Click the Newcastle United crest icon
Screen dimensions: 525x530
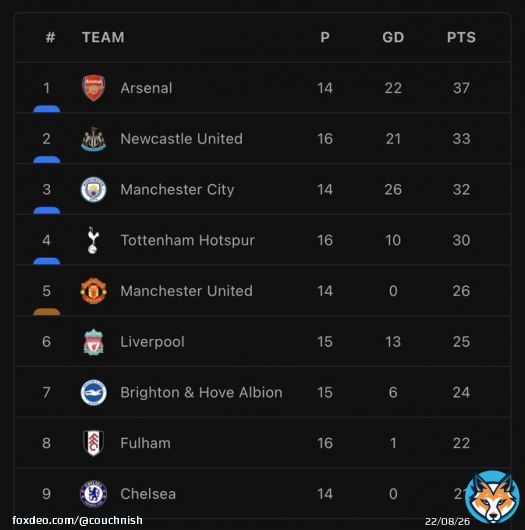[93, 139]
